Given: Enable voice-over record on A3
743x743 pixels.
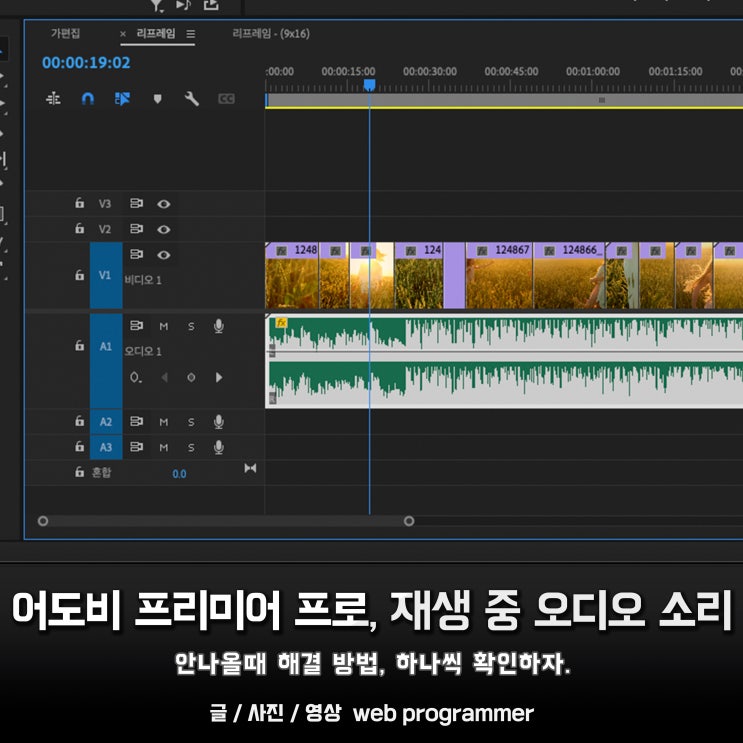Looking at the screenshot, I should pos(218,447).
